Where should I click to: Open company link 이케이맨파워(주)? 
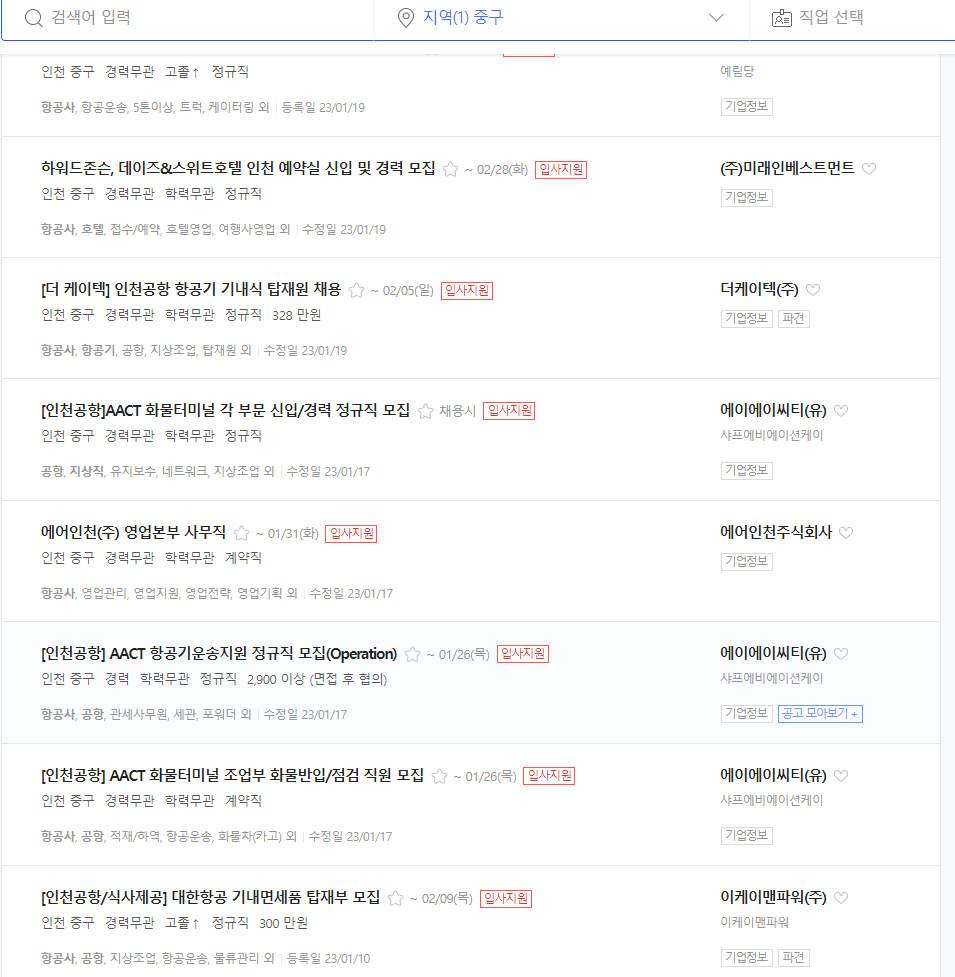(x=773, y=898)
